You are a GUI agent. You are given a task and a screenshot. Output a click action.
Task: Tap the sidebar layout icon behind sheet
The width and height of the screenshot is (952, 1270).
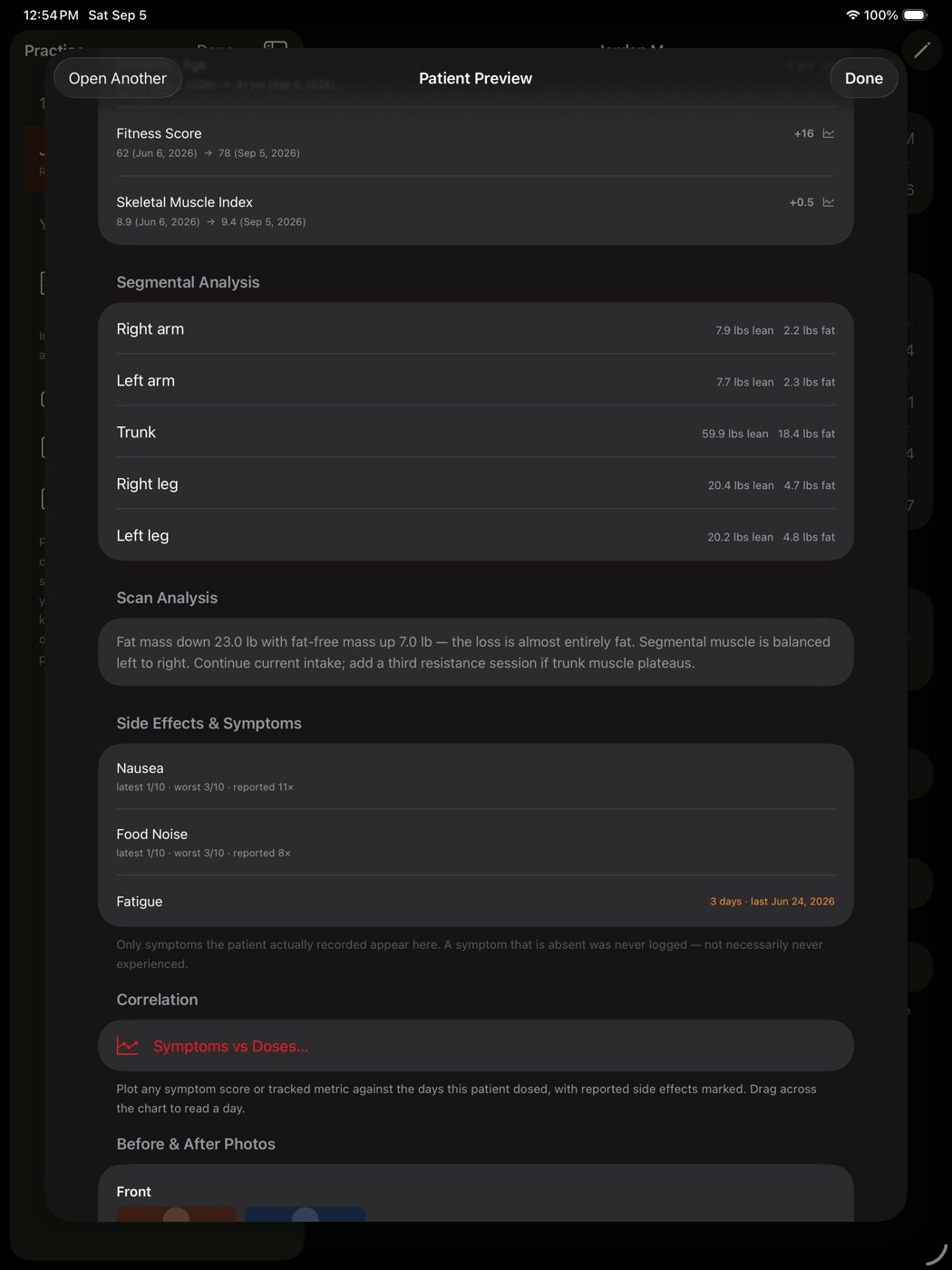(276, 45)
